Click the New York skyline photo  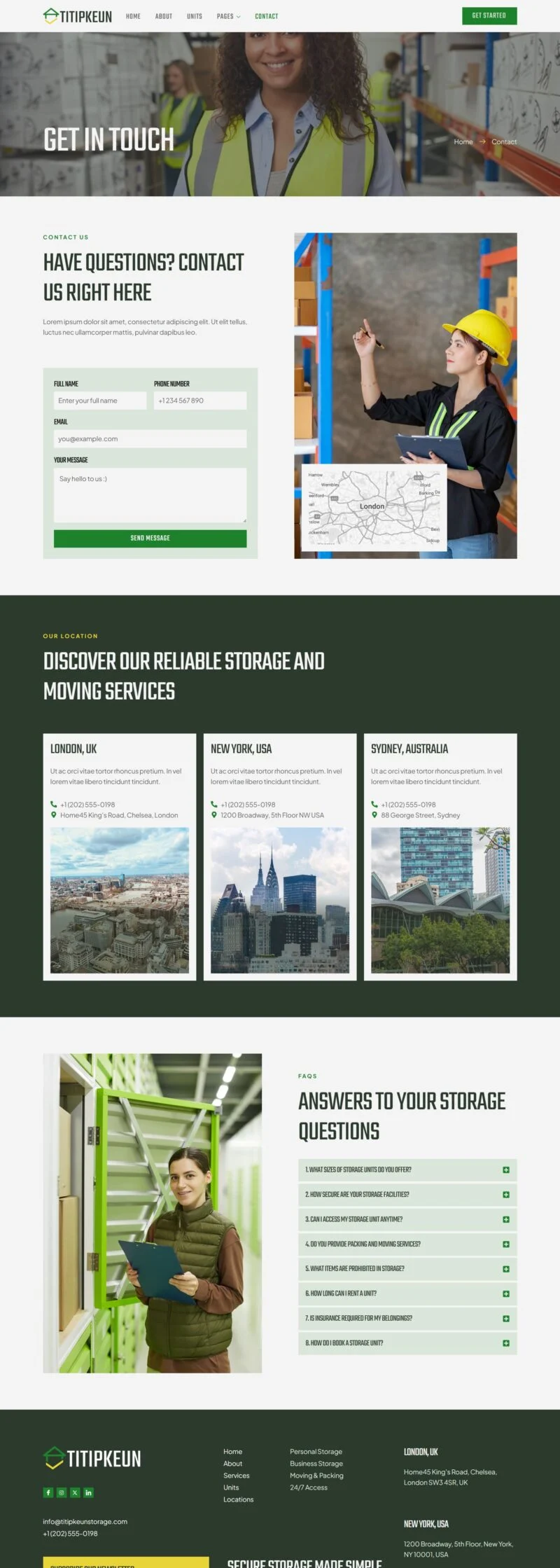point(280,901)
